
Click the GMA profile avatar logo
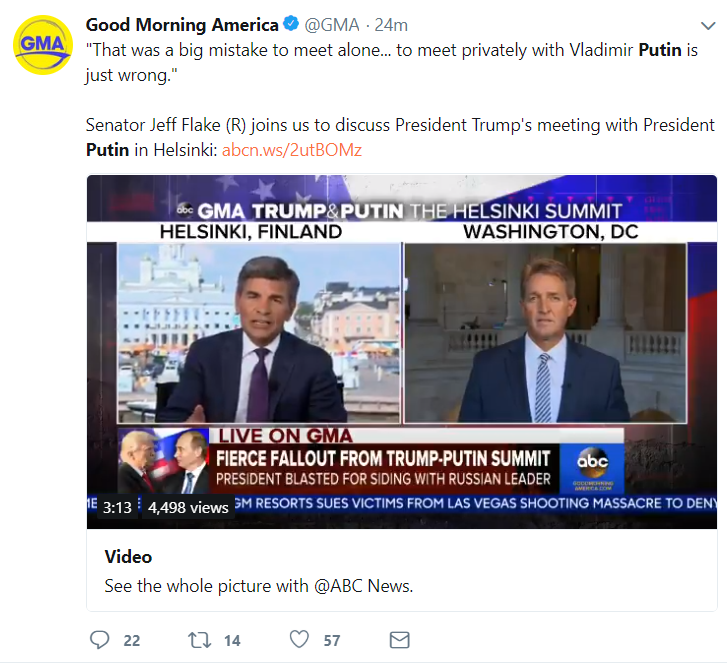[x=41, y=44]
